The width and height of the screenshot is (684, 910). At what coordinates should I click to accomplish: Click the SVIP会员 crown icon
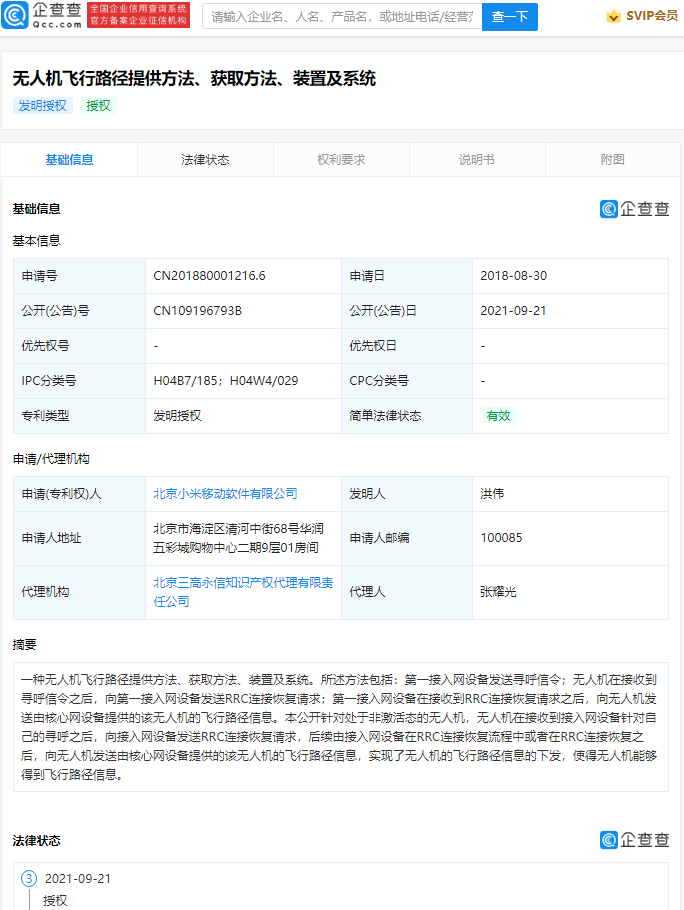613,17
